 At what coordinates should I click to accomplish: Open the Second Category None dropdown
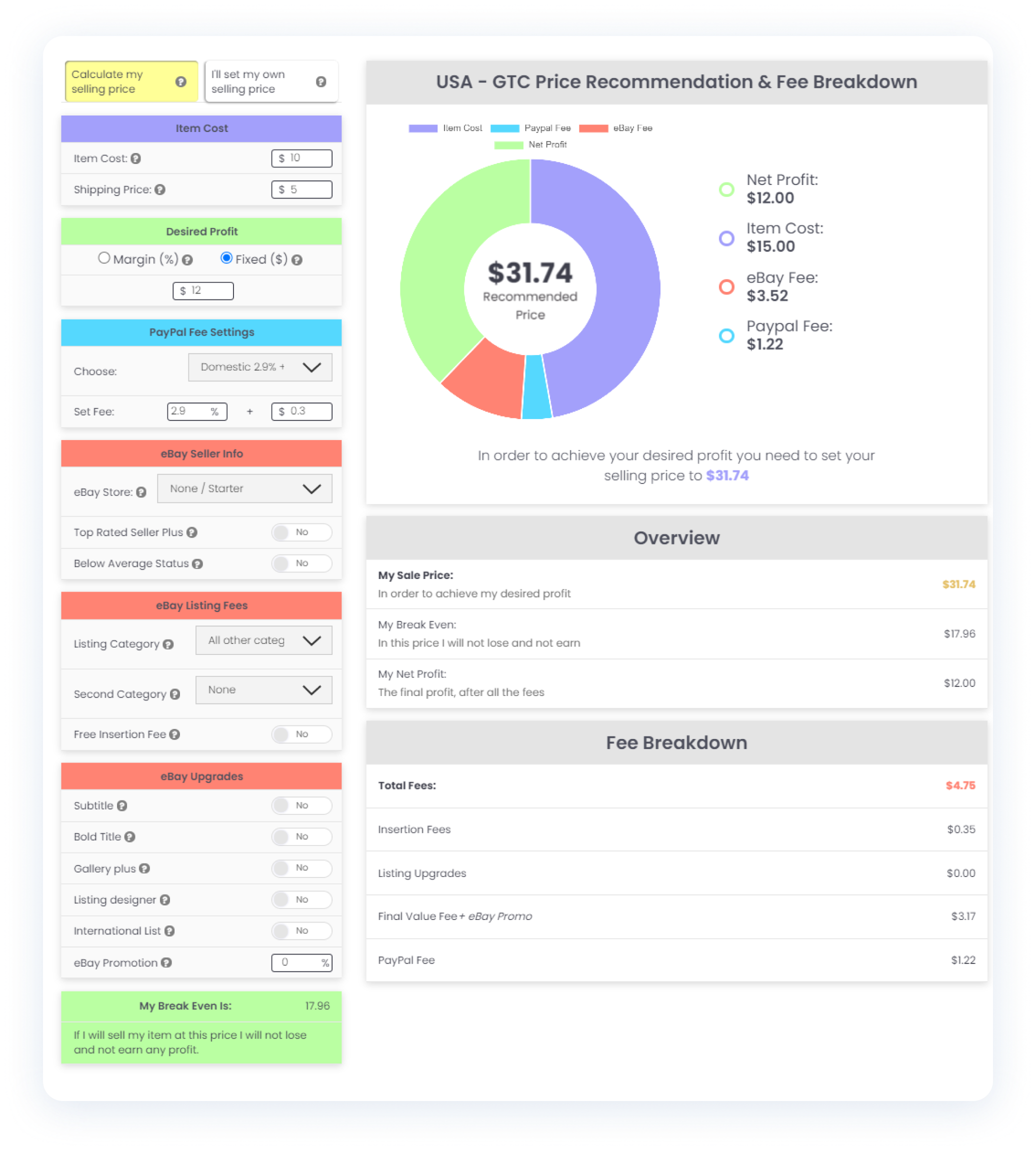click(x=264, y=690)
